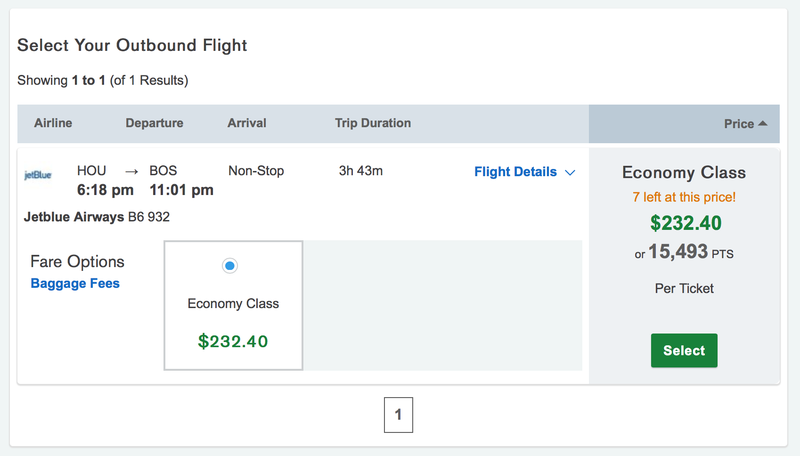800x456 pixels.
Task: Click the $232.40 price in the fare card
Action: click(233, 341)
